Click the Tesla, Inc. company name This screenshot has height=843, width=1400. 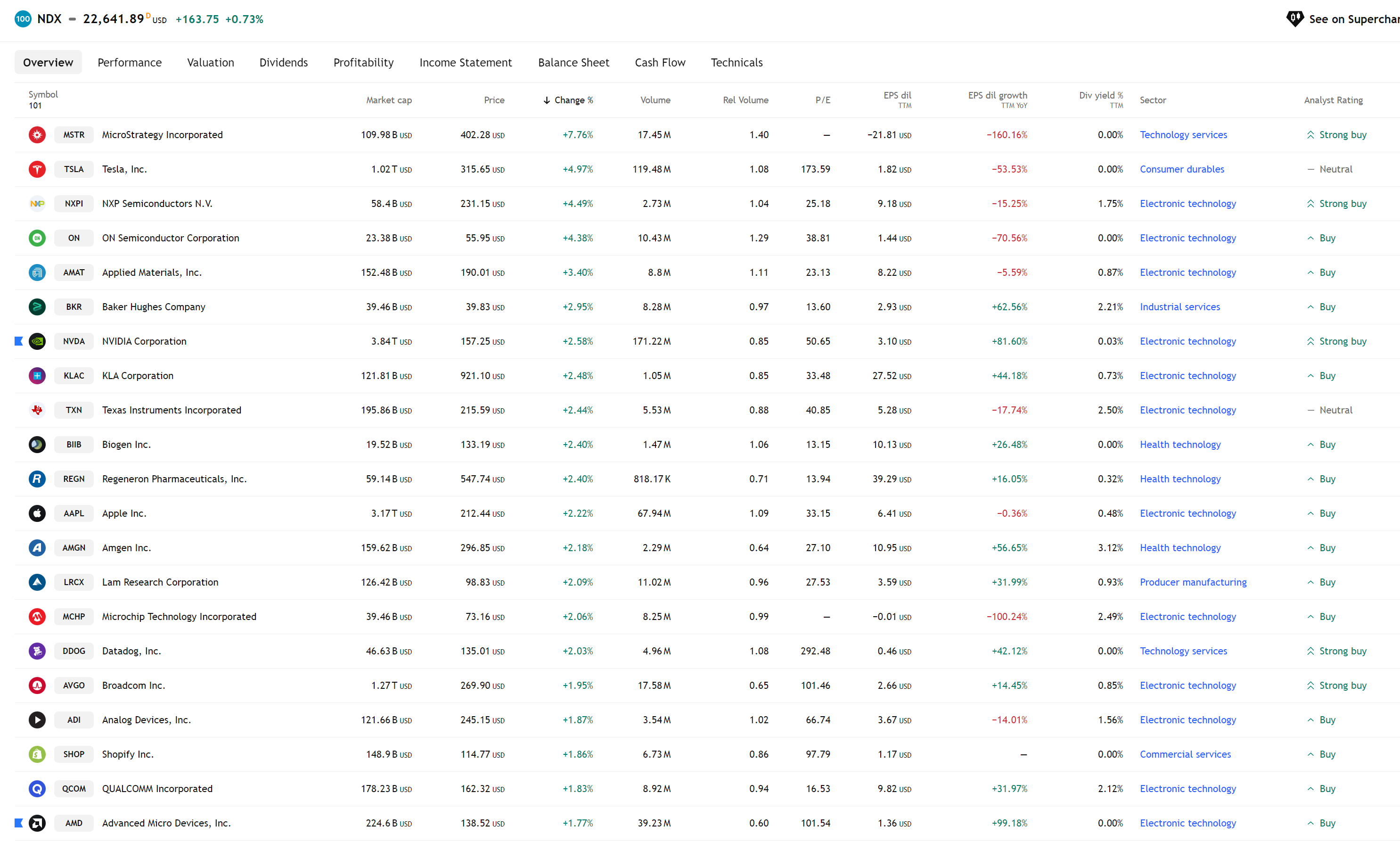point(124,169)
